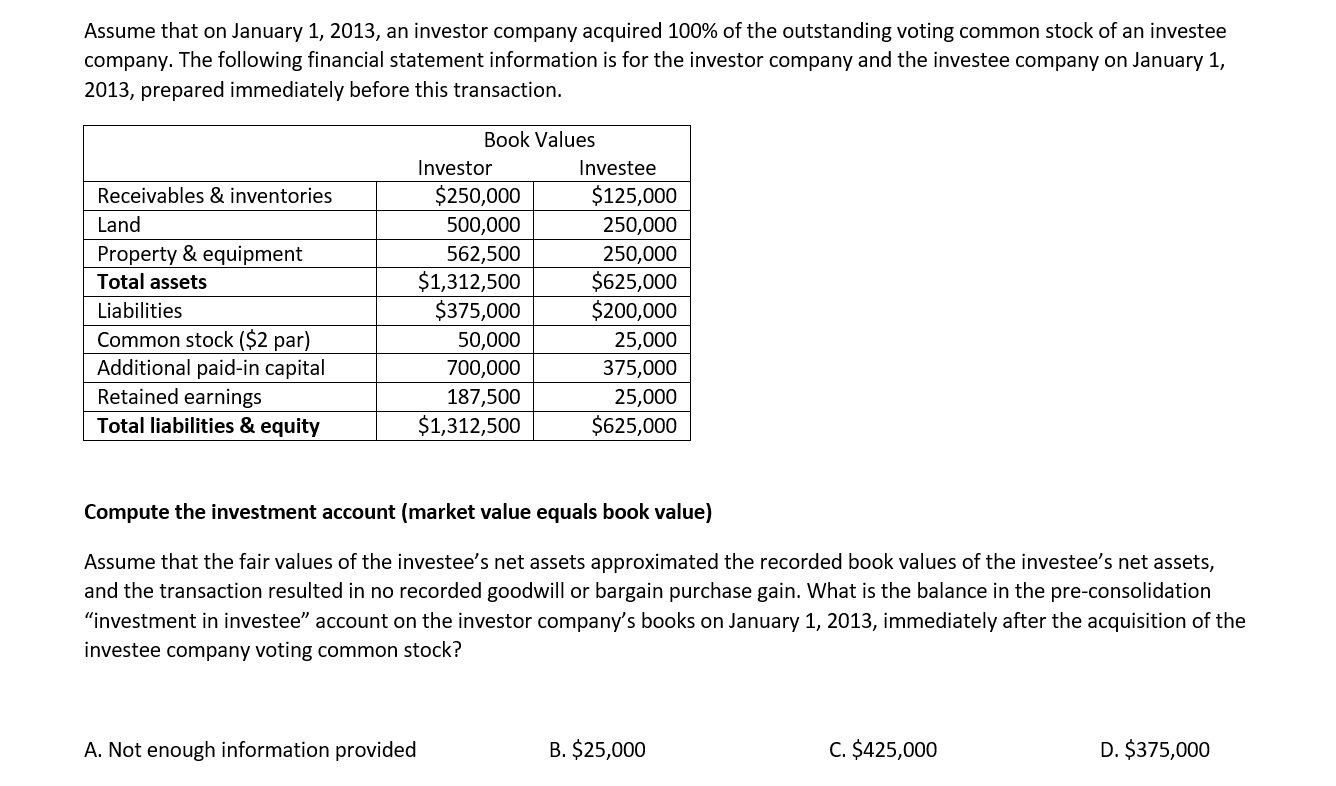Click the bold Compute the investment account heading

(x=398, y=512)
